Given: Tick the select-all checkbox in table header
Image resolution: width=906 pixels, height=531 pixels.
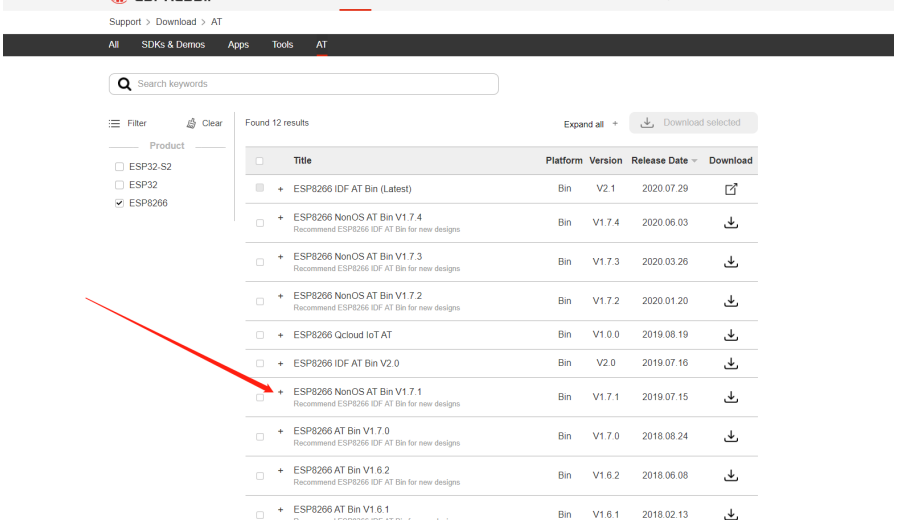Looking at the screenshot, I should click(259, 161).
